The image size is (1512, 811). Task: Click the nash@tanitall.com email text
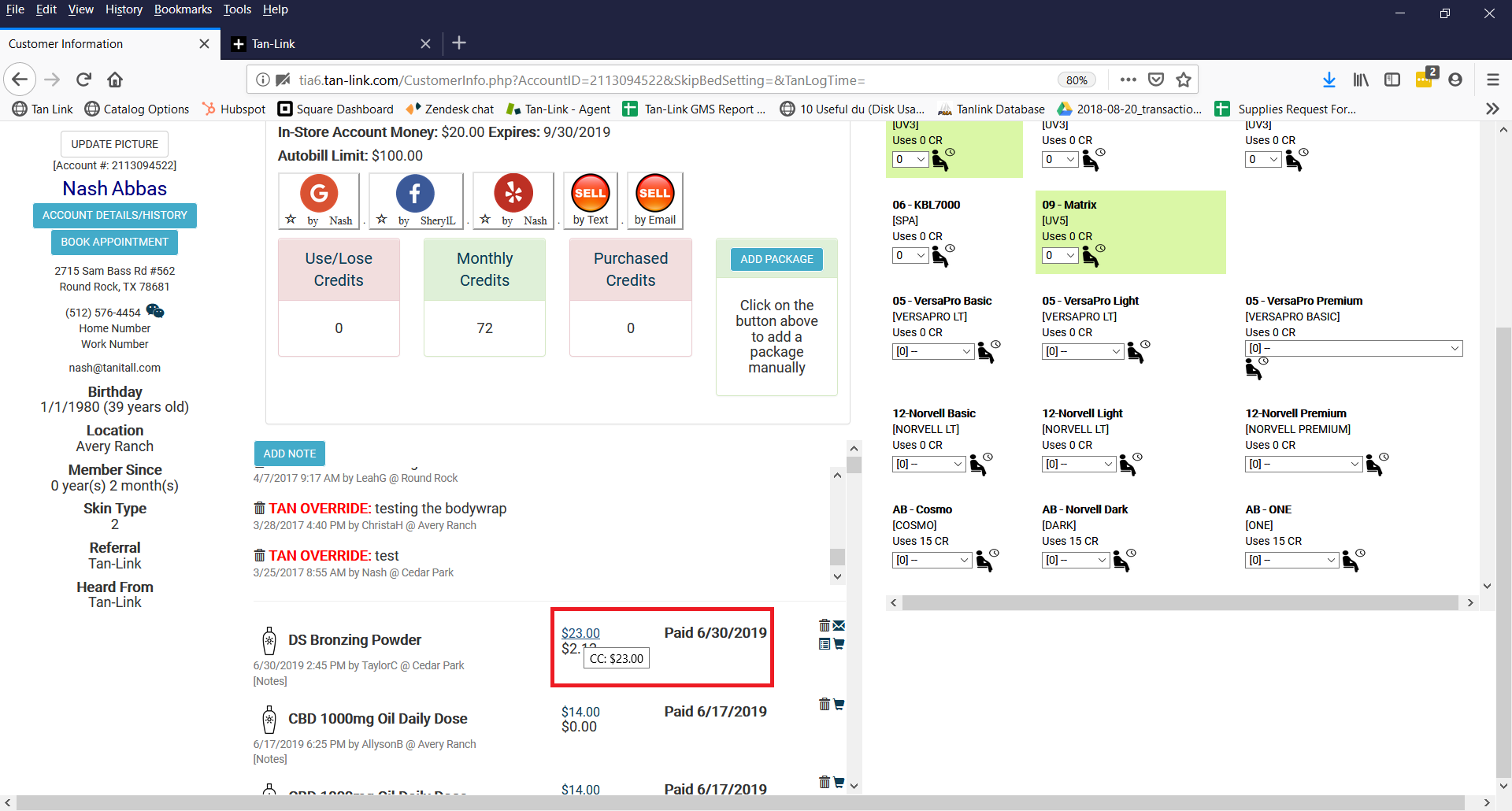click(x=115, y=368)
